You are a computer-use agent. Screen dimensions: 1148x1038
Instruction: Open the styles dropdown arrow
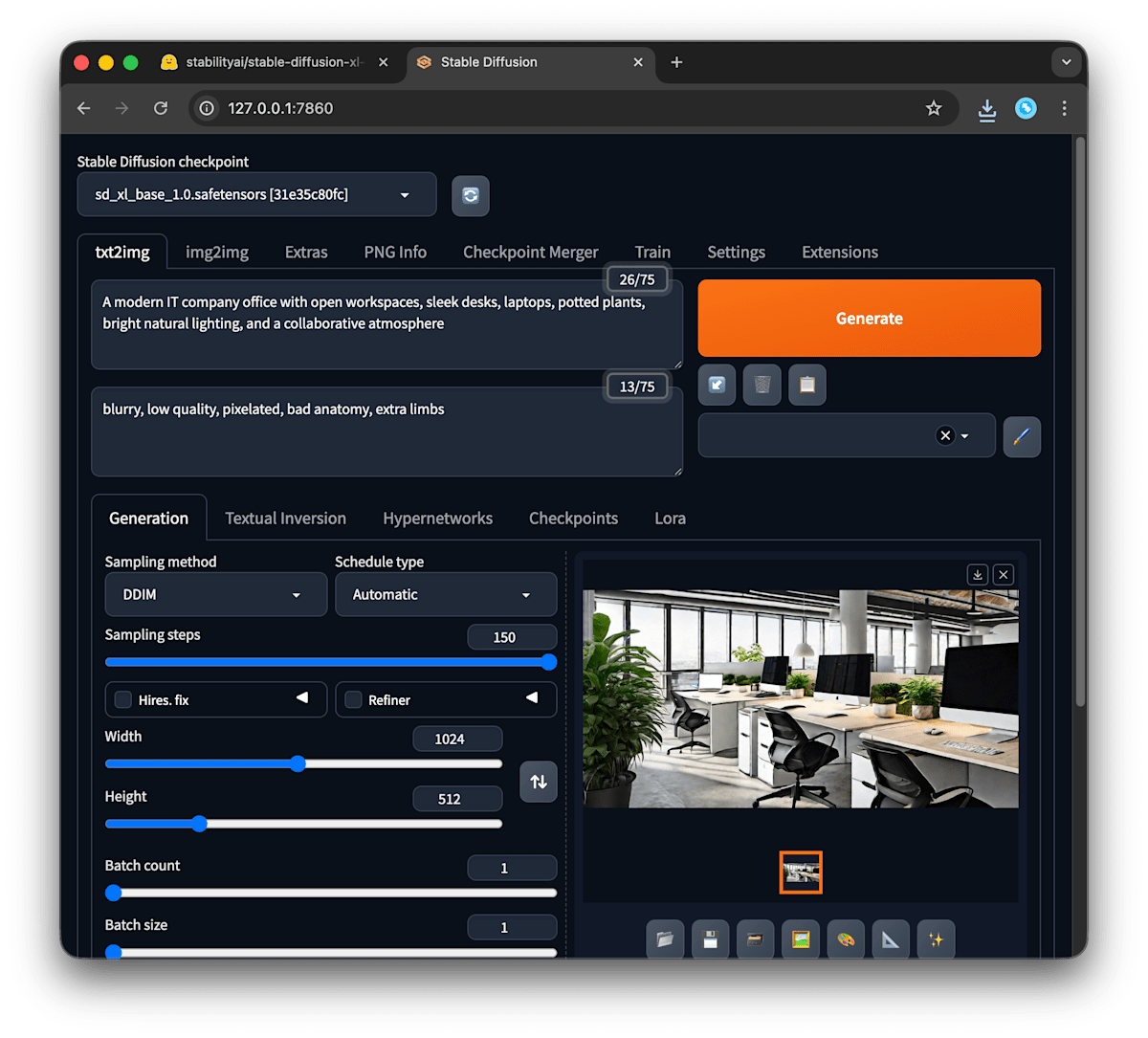964,436
